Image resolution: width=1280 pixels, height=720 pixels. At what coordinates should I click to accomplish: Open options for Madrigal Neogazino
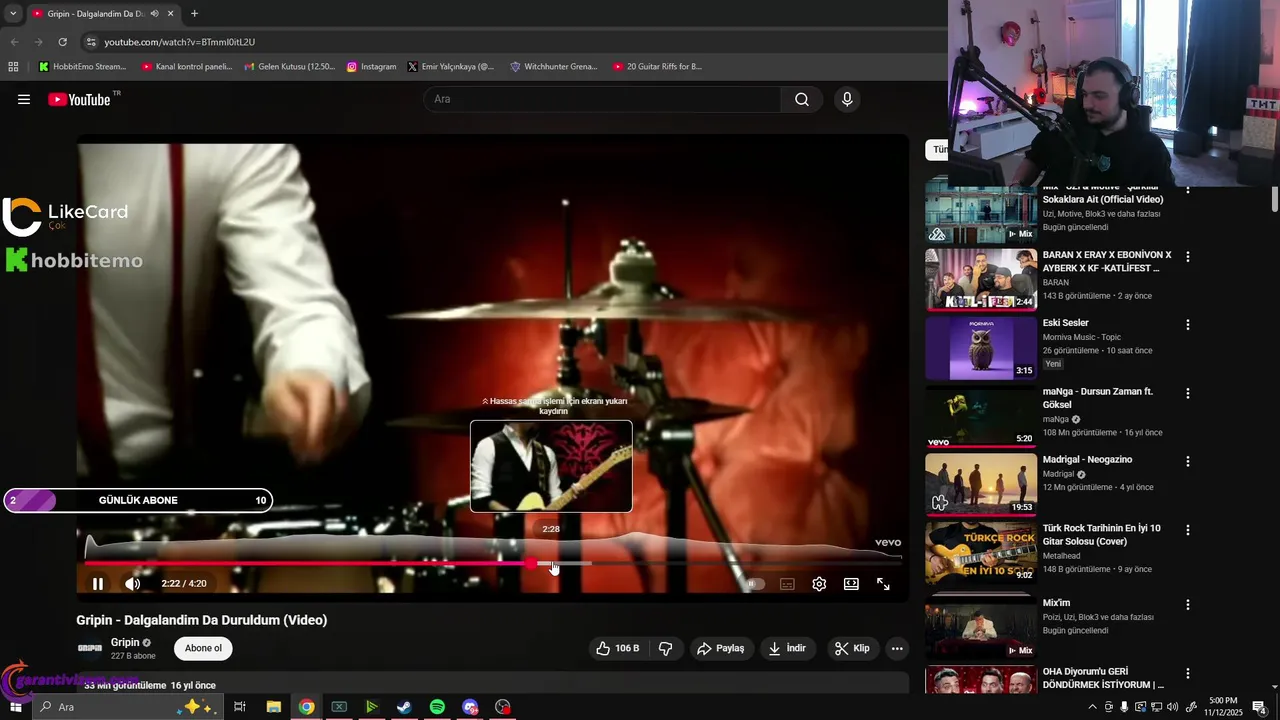1188,462
